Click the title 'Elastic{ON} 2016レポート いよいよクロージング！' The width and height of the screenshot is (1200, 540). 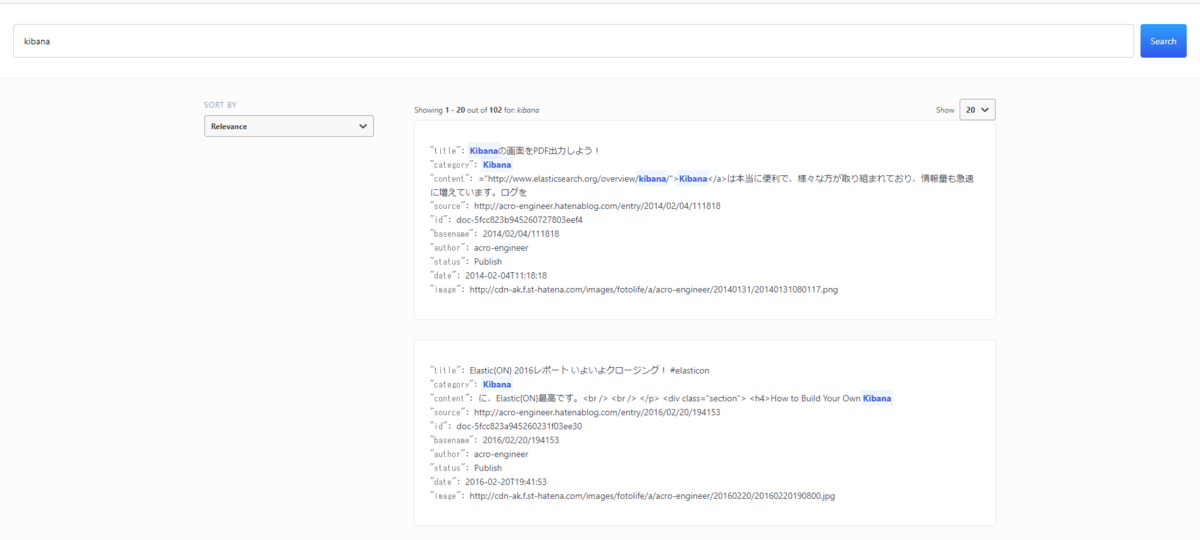tap(567, 371)
